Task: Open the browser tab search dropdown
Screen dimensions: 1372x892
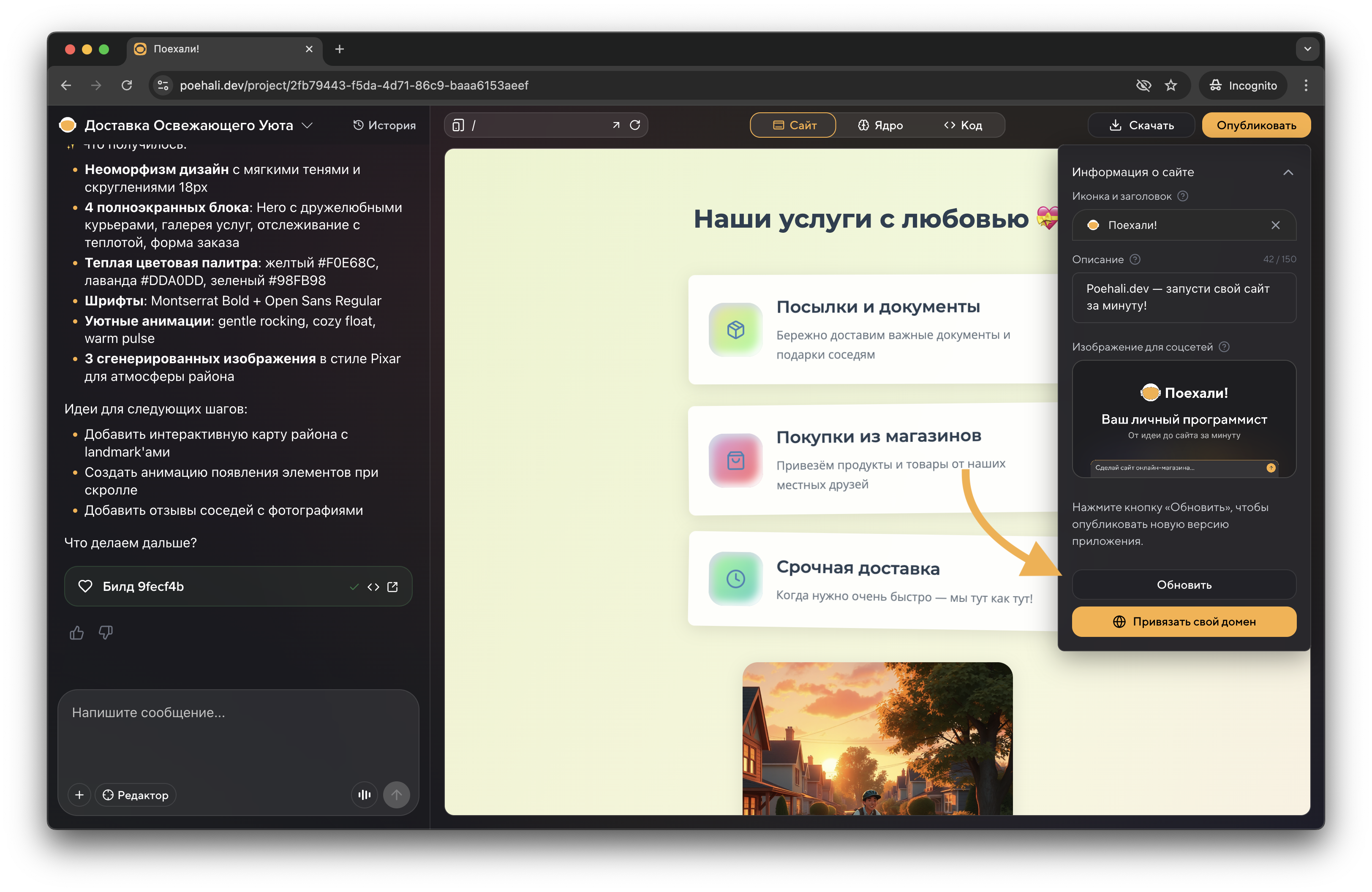Action: [x=1307, y=49]
